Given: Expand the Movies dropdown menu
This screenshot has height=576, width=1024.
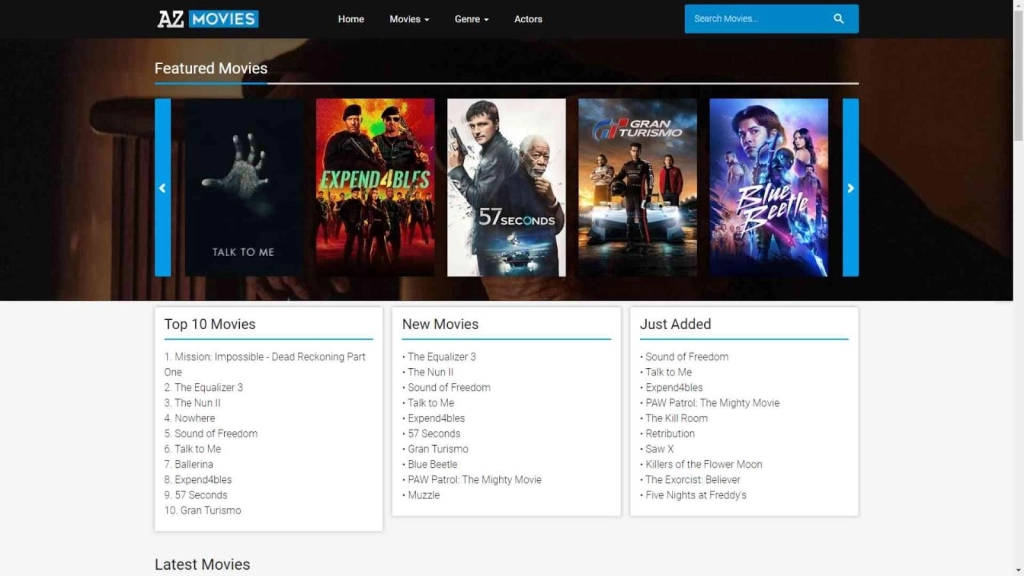Looking at the screenshot, I should [409, 19].
